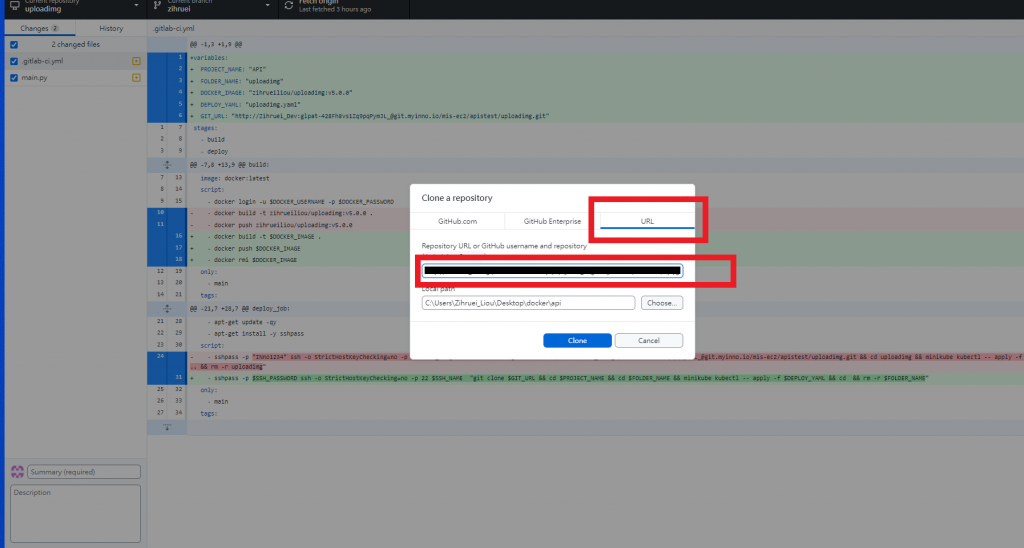This screenshot has height=548, width=1024.
Task: Select .gitlab-ci.yml in the changes list
Action: click(76, 61)
